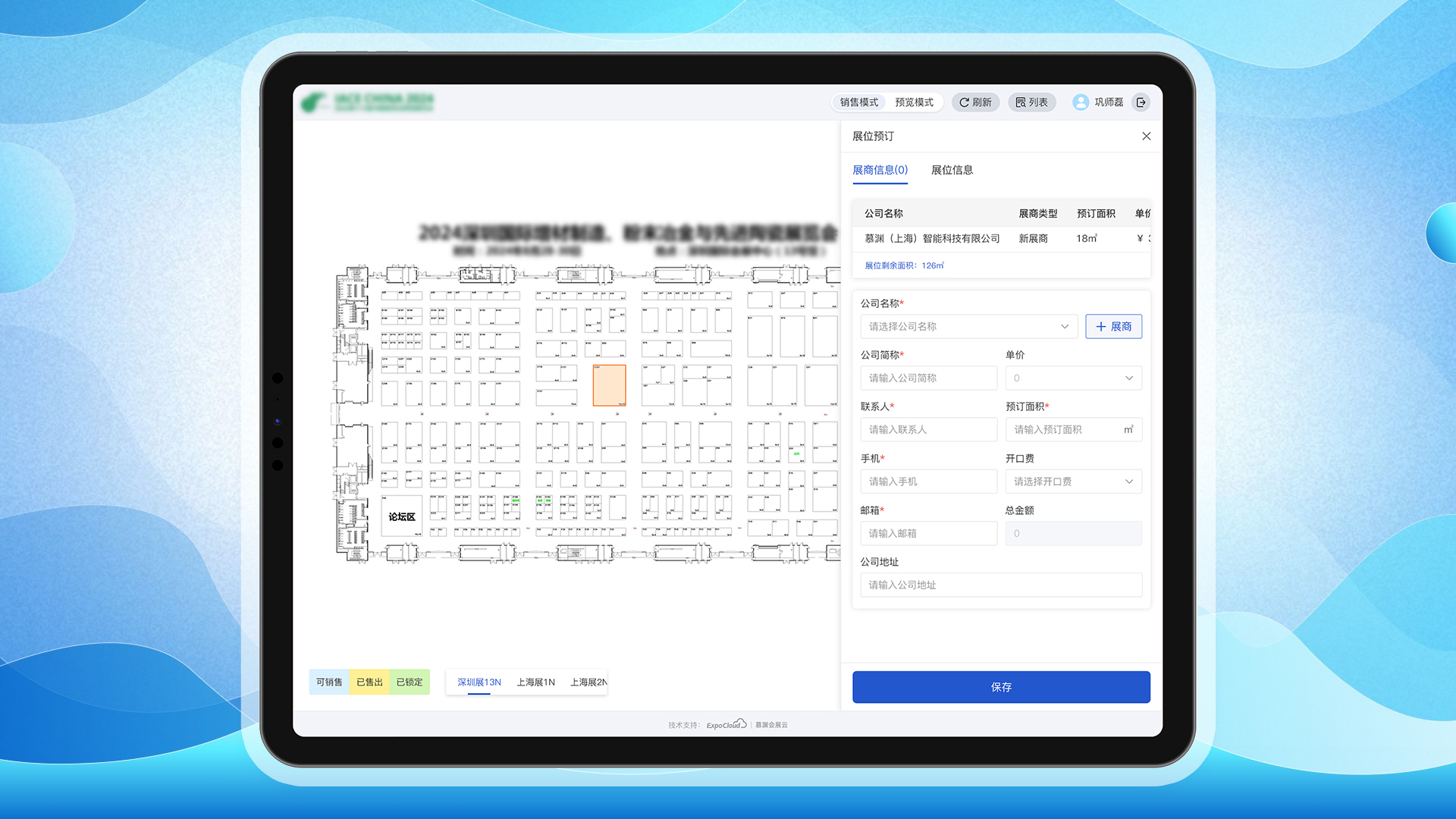The height and width of the screenshot is (819, 1456).
Task: Select the 展位信息 tab
Action: tap(952, 170)
